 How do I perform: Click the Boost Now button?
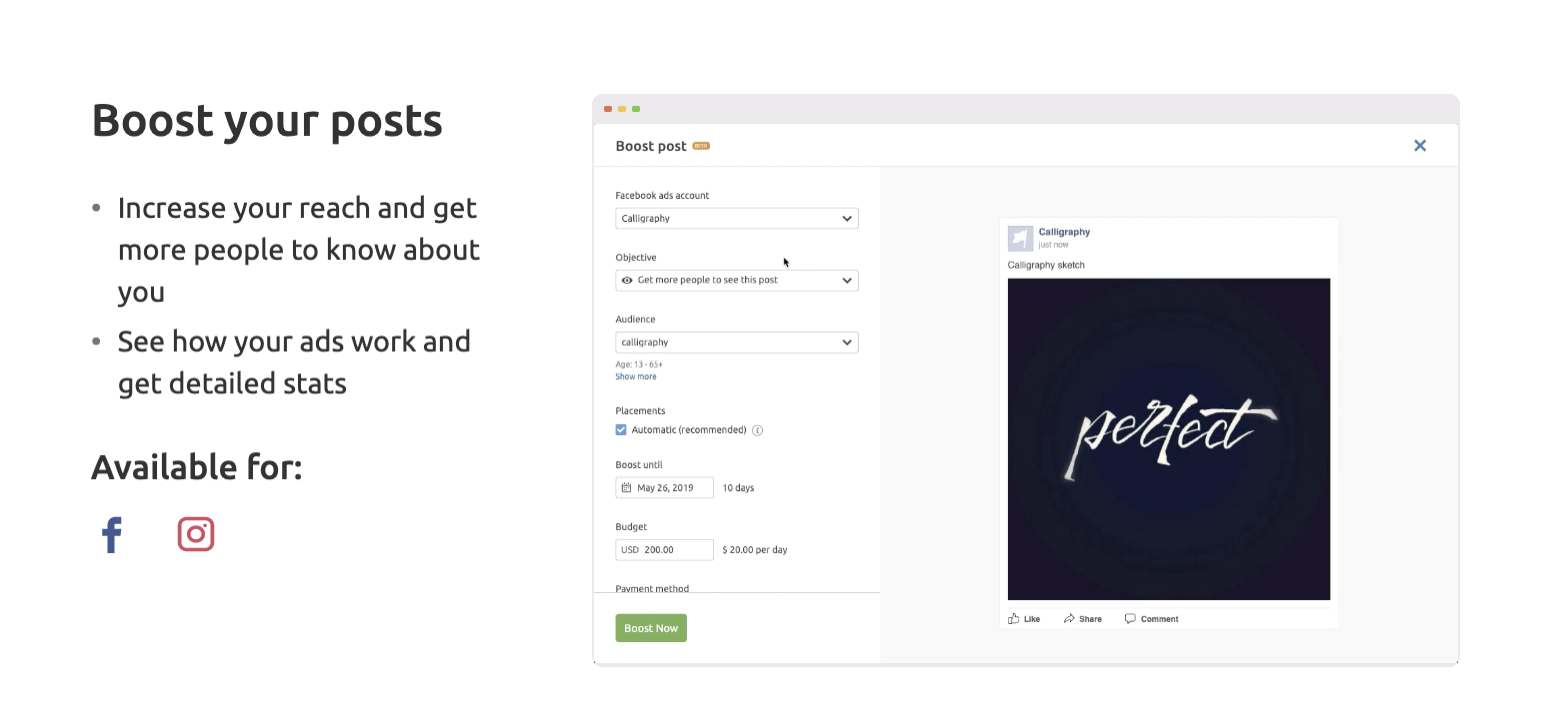click(x=651, y=628)
